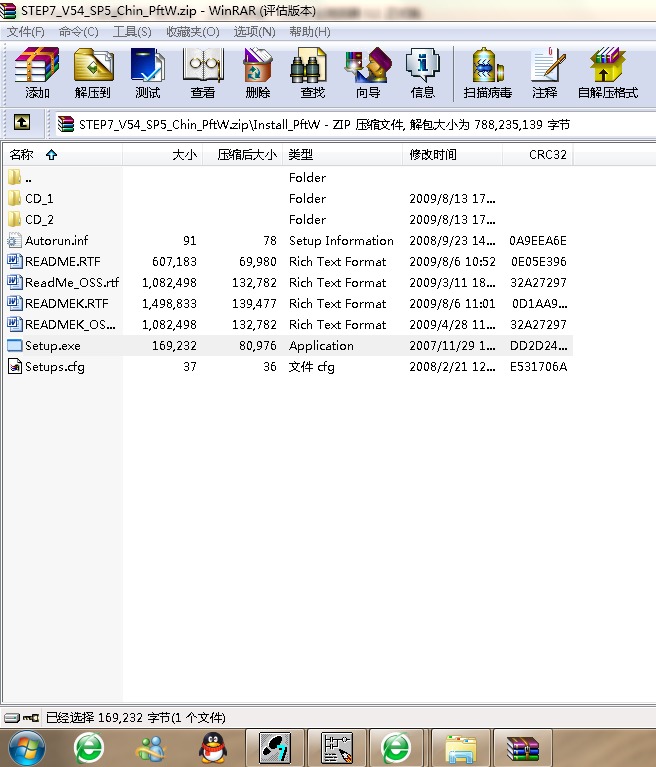
Task: Click the 扫描病毒 (Virus Scan) icon
Action: [x=487, y=73]
